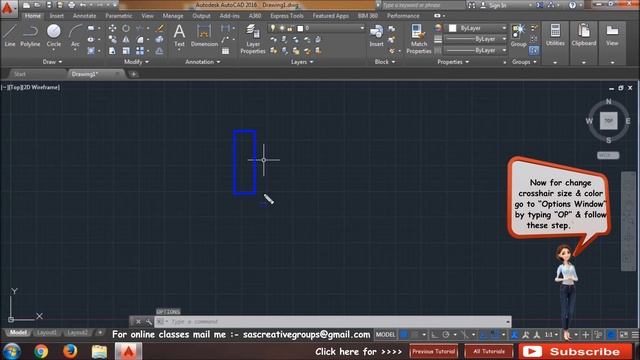This screenshot has width=640, height=360.
Task: Toggle drawing grid display in status bar
Action: click(404, 335)
